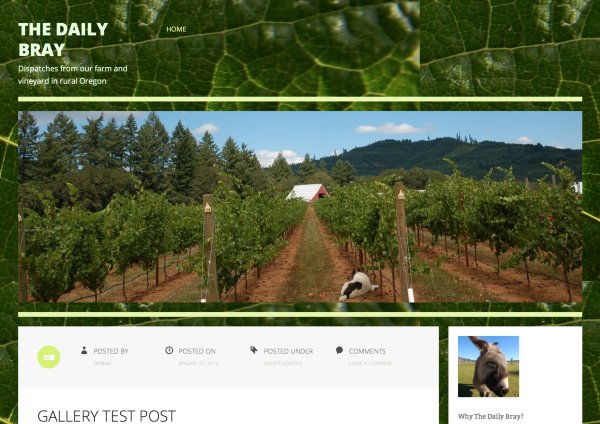Click the Why The Daily Bray? heading
This screenshot has height=424, width=600.
(x=491, y=416)
